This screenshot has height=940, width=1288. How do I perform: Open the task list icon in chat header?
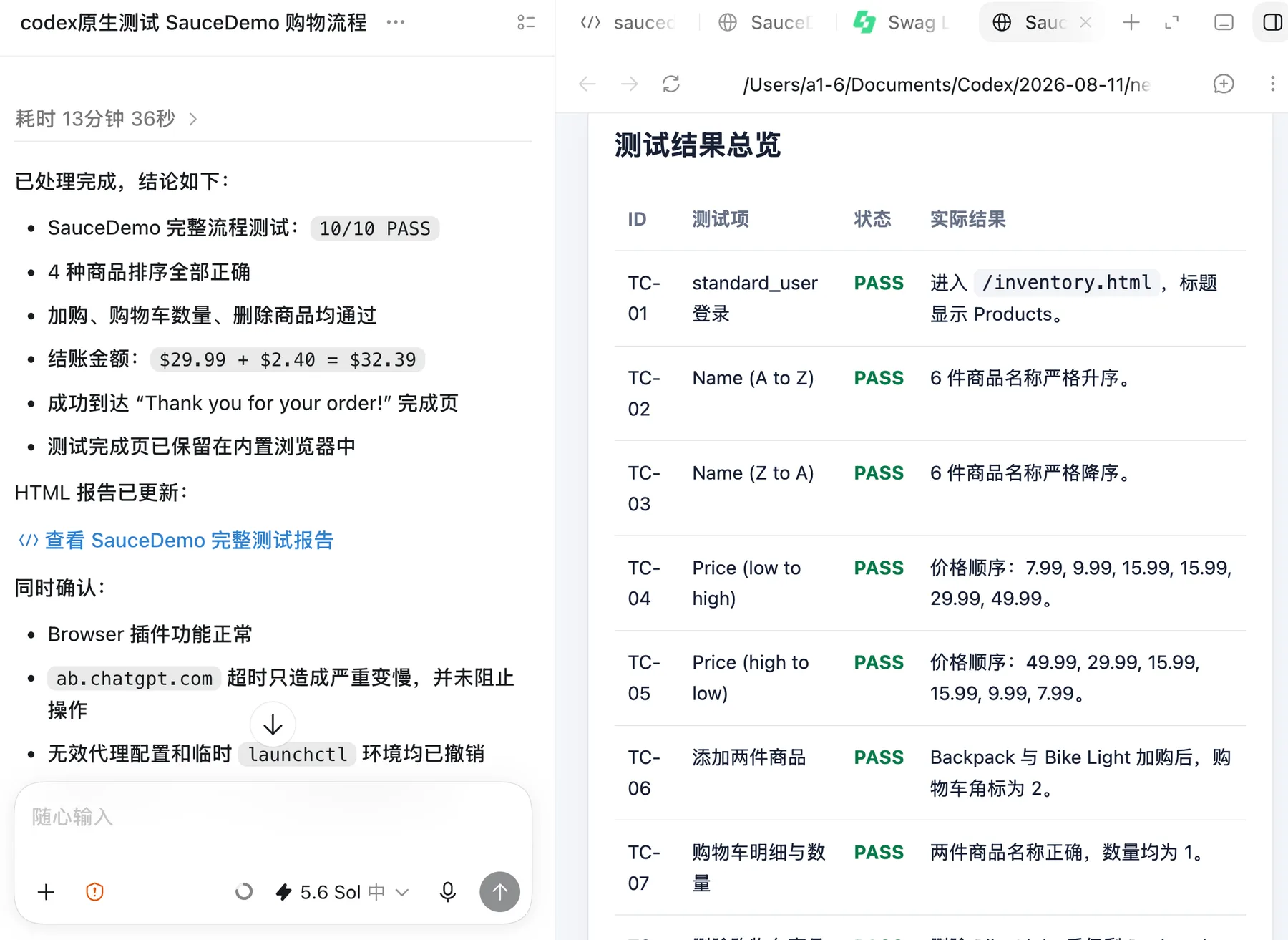526,22
